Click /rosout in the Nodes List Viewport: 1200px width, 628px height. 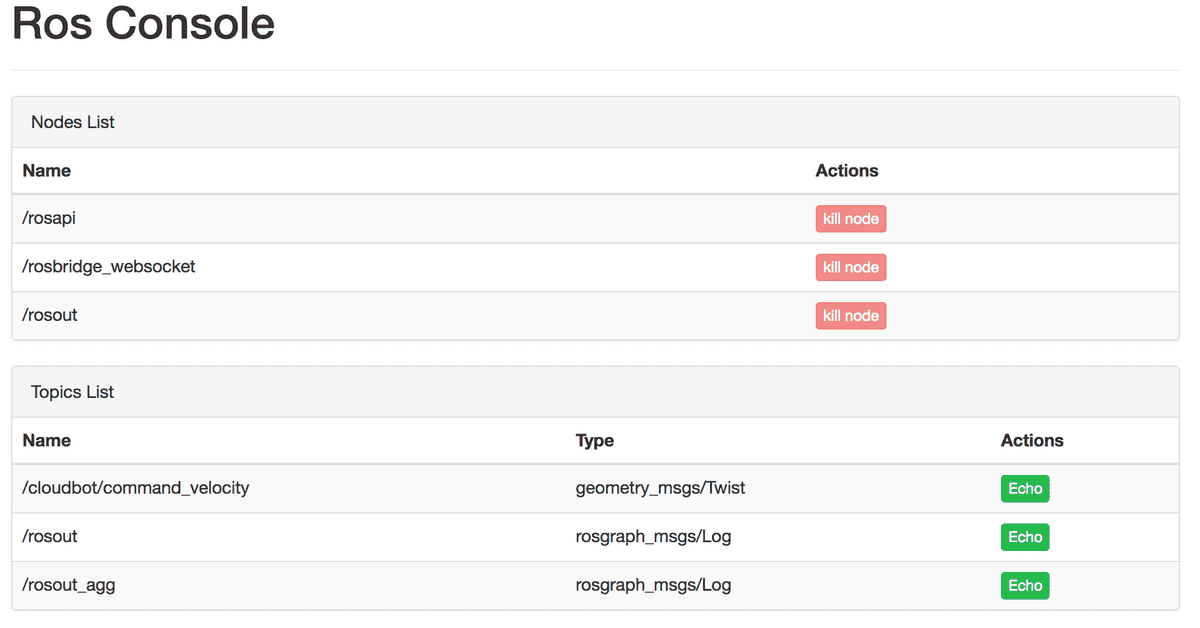[x=50, y=315]
